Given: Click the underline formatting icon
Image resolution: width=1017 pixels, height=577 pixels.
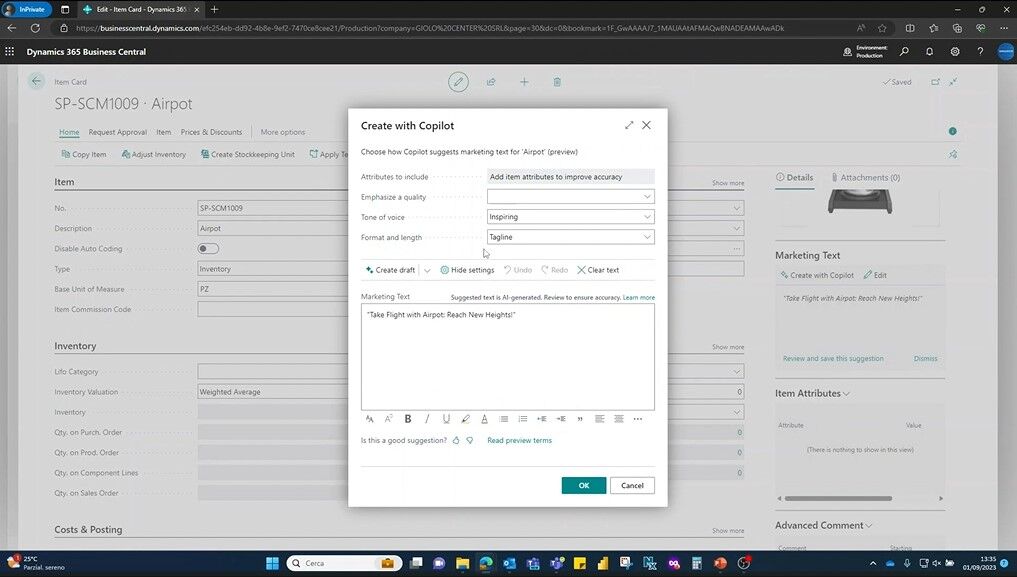Looking at the screenshot, I should (446, 419).
